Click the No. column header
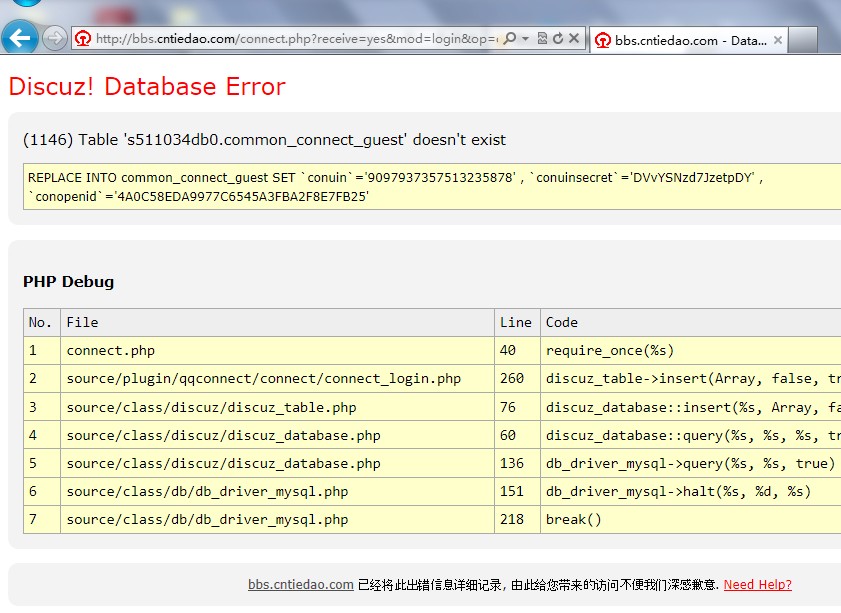Image resolution: width=841 pixels, height=613 pixels. pos(41,322)
